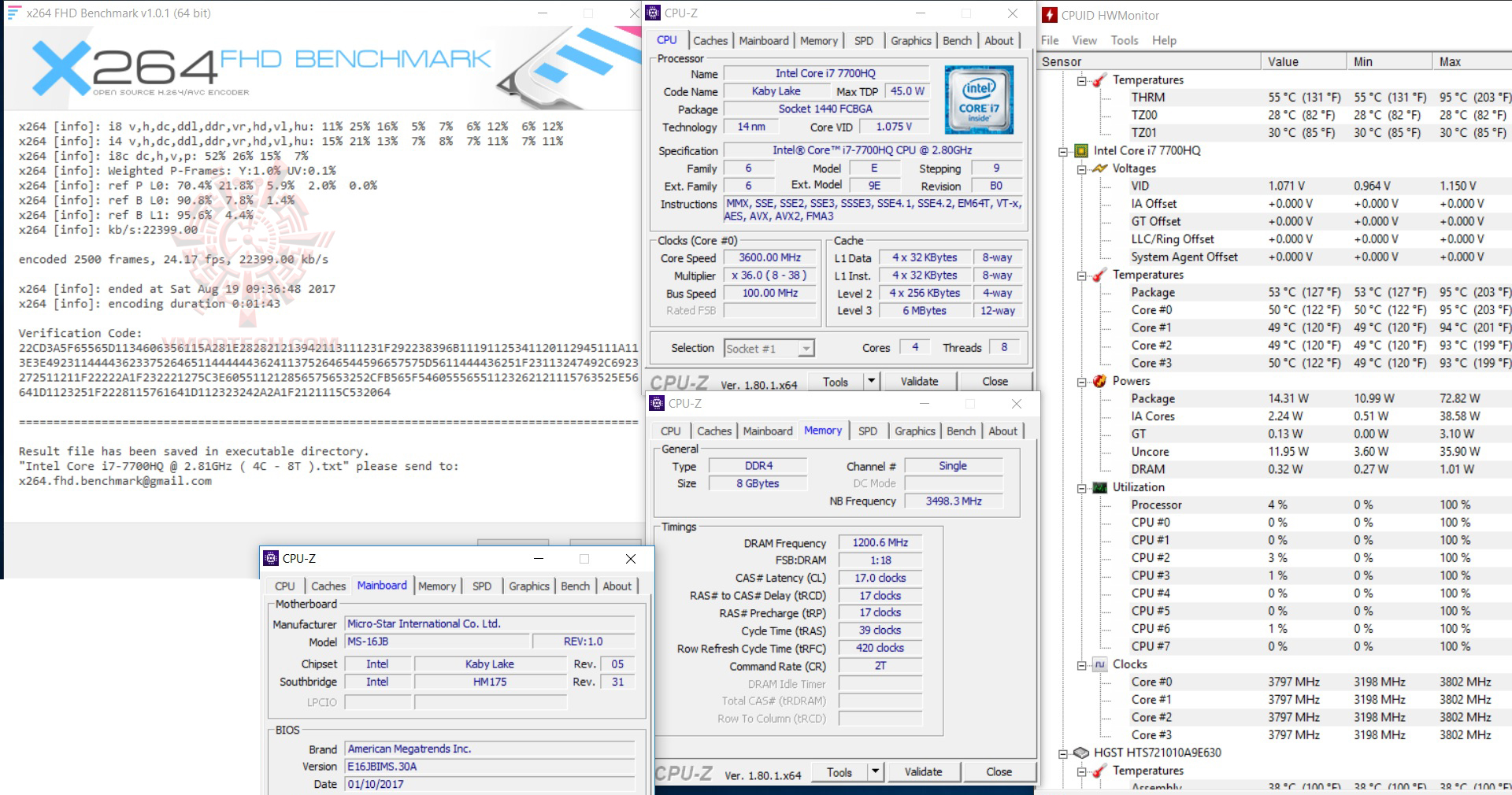Open the View menu in HWMonitor
The image size is (1512, 795).
point(1084,40)
